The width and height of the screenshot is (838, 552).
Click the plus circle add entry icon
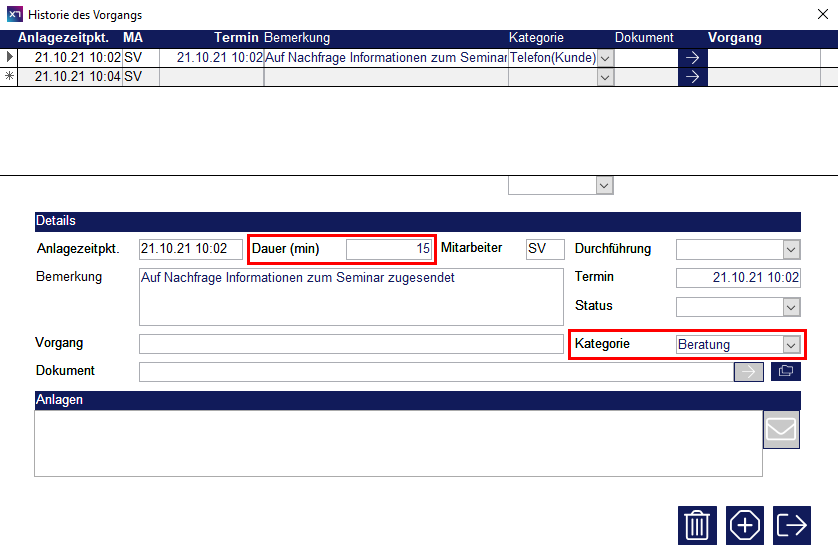coord(745,525)
